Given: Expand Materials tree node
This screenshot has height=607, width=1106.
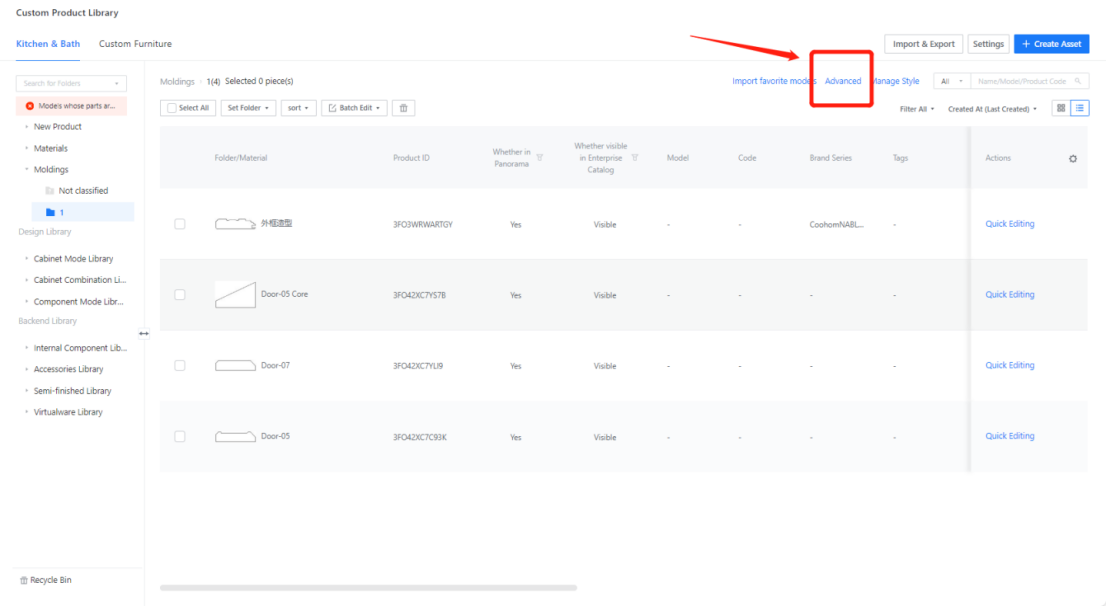Looking at the screenshot, I should tap(27, 148).
